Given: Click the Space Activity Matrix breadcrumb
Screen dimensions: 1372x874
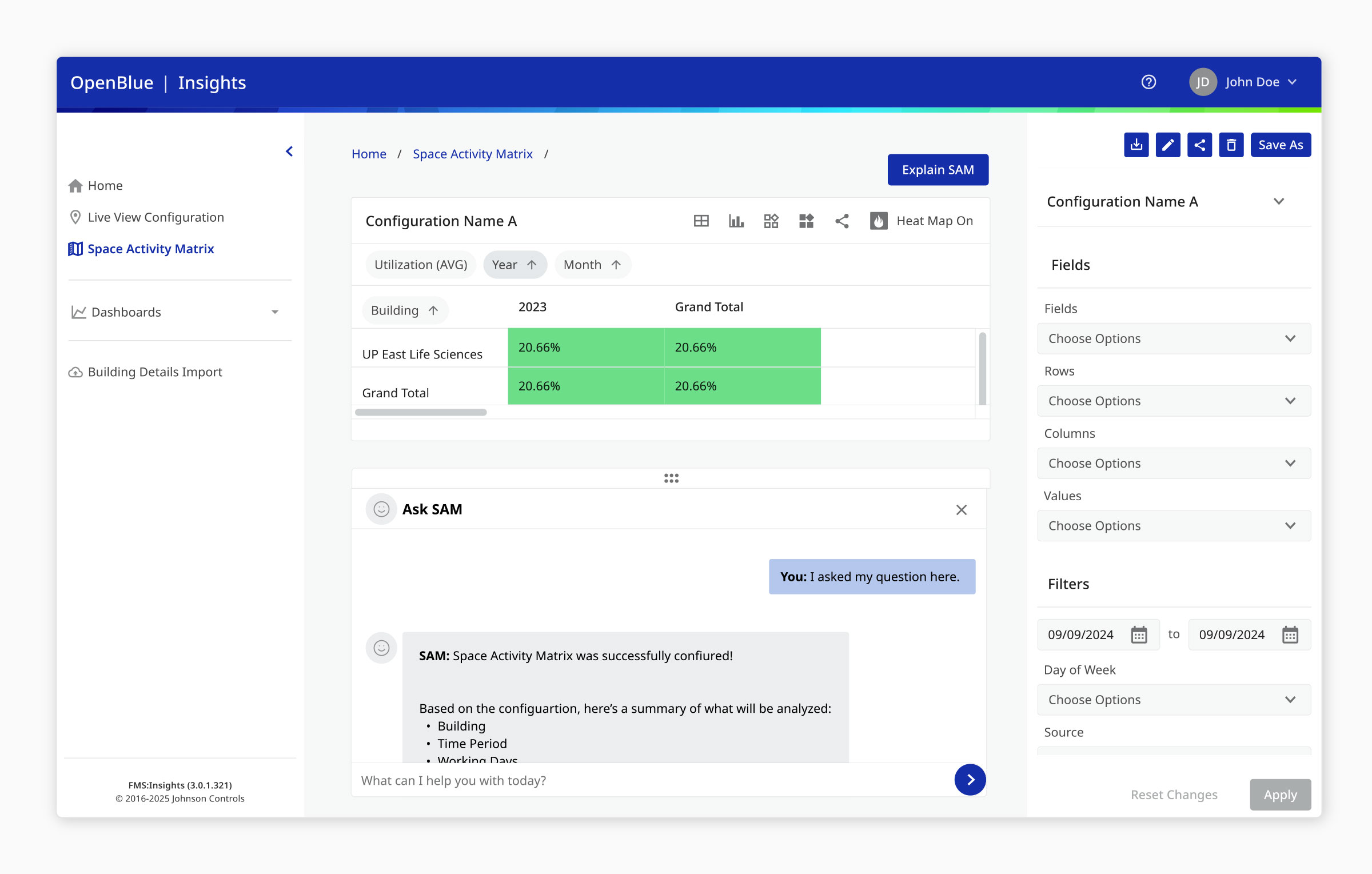Looking at the screenshot, I should coord(473,154).
